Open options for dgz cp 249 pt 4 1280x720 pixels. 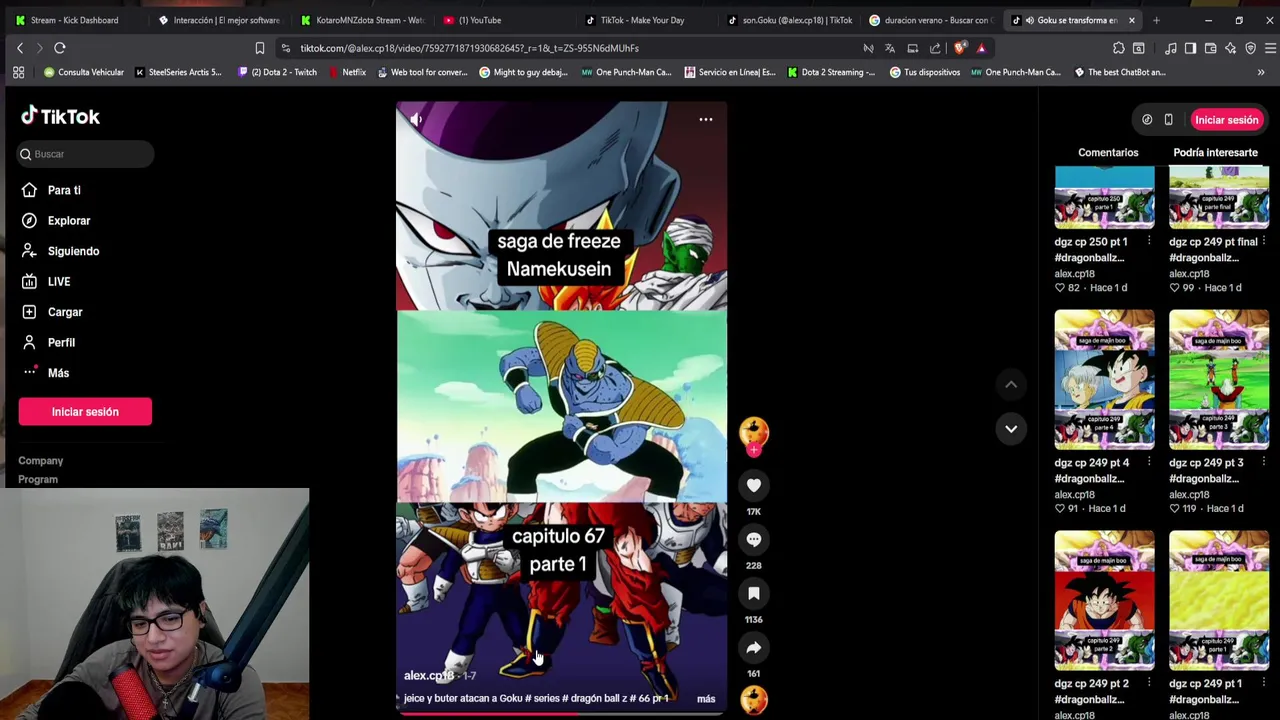(x=1149, y=463)
